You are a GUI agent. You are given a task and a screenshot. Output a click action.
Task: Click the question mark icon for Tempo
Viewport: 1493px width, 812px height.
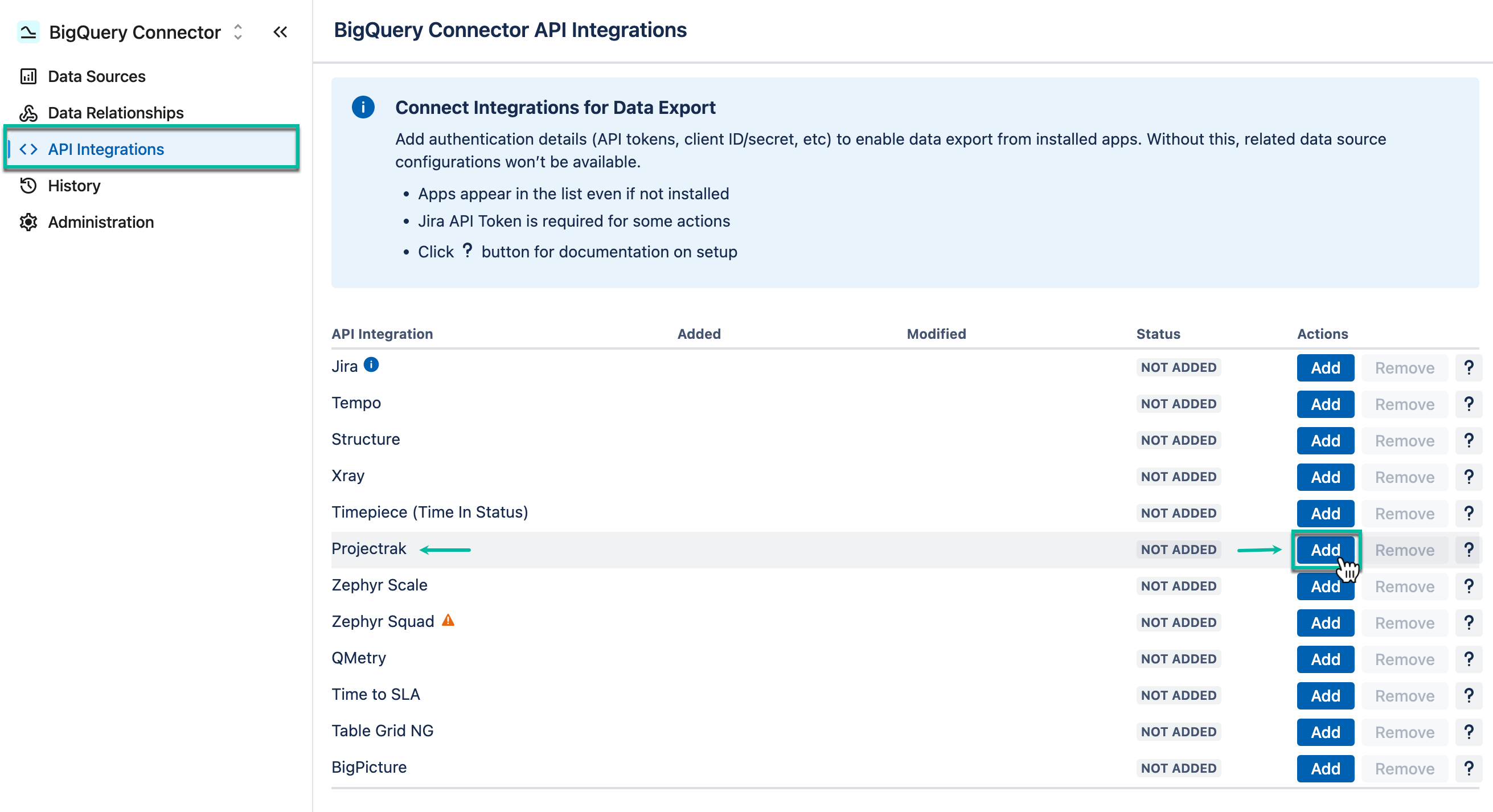1469,403
